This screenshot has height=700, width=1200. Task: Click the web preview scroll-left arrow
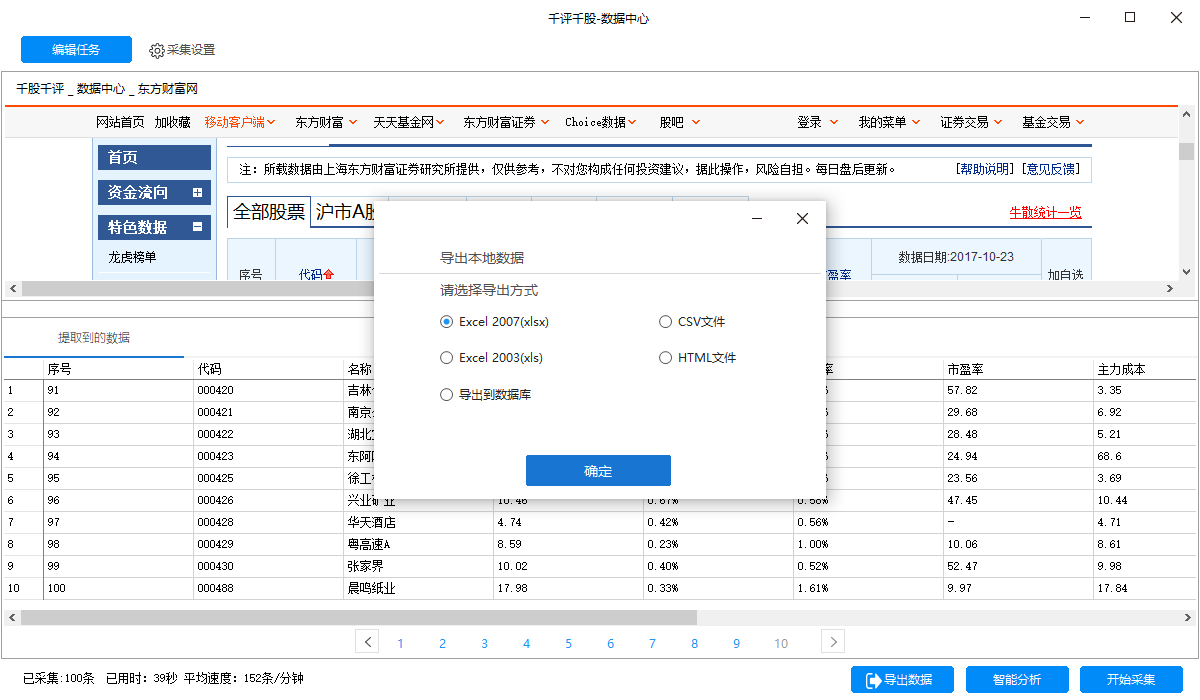click(x=11, y=288)
